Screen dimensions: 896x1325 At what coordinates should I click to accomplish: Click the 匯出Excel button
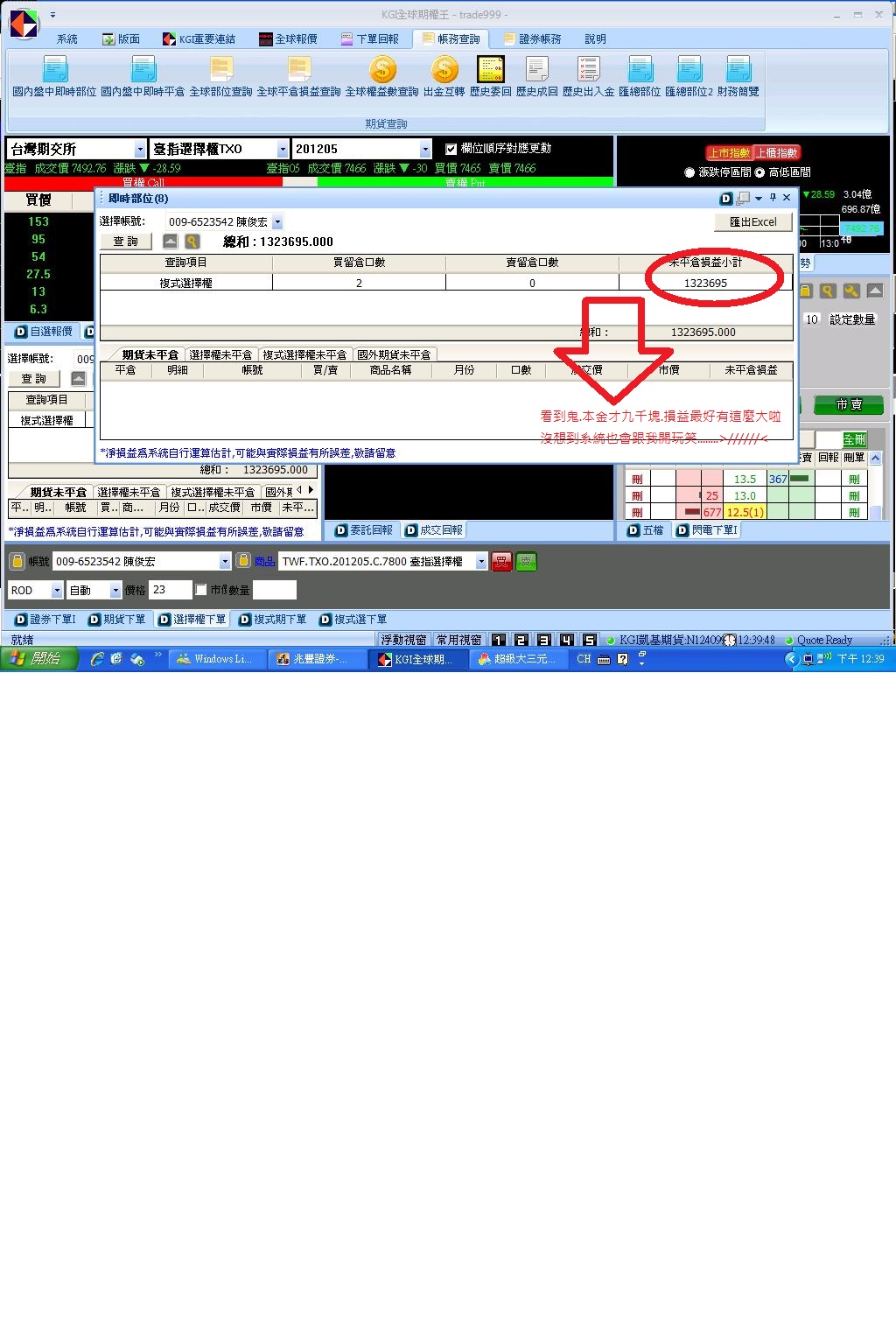753,222
